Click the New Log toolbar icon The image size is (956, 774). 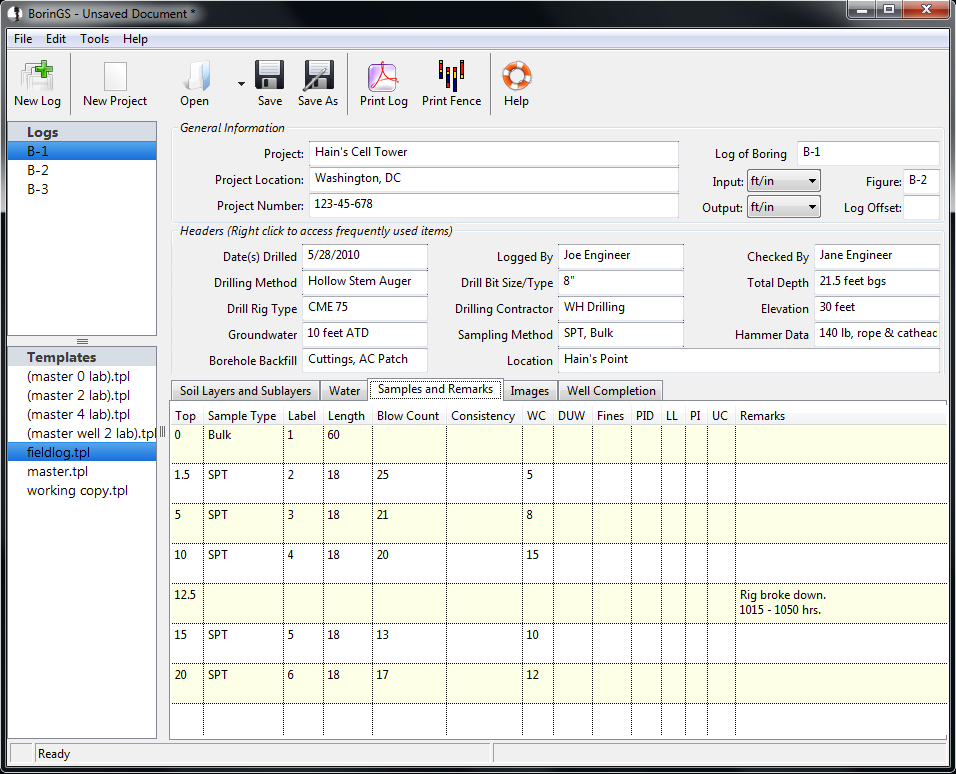click(37, 83)
